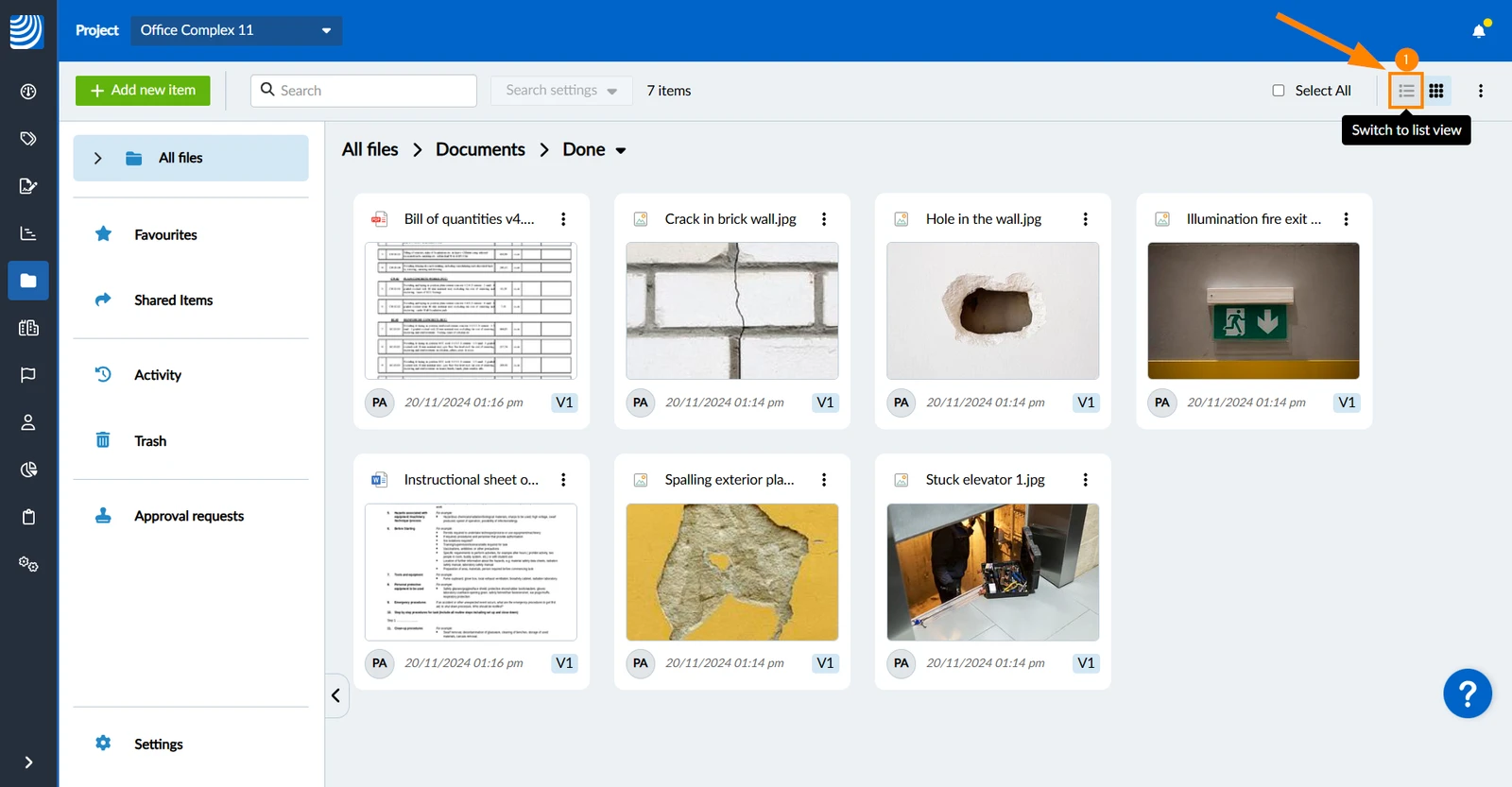1512x787 pixels.
Task: Open the toolbar's three-dot overflow menu
Action: [1481, 91]
